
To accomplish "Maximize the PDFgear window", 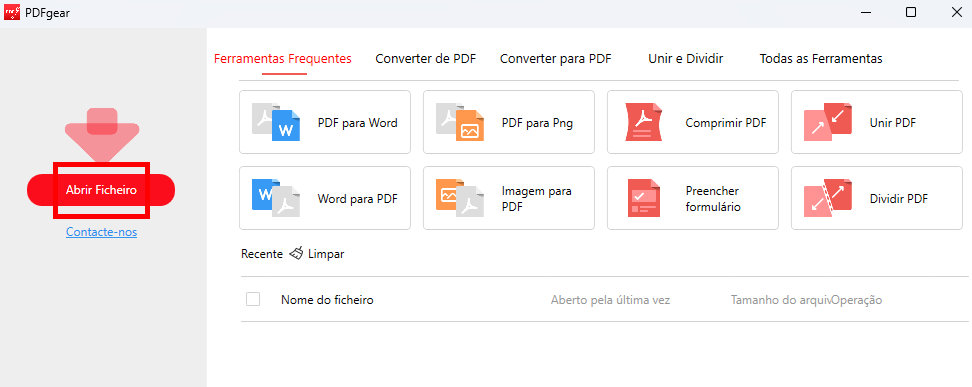I will pos(911,12).
